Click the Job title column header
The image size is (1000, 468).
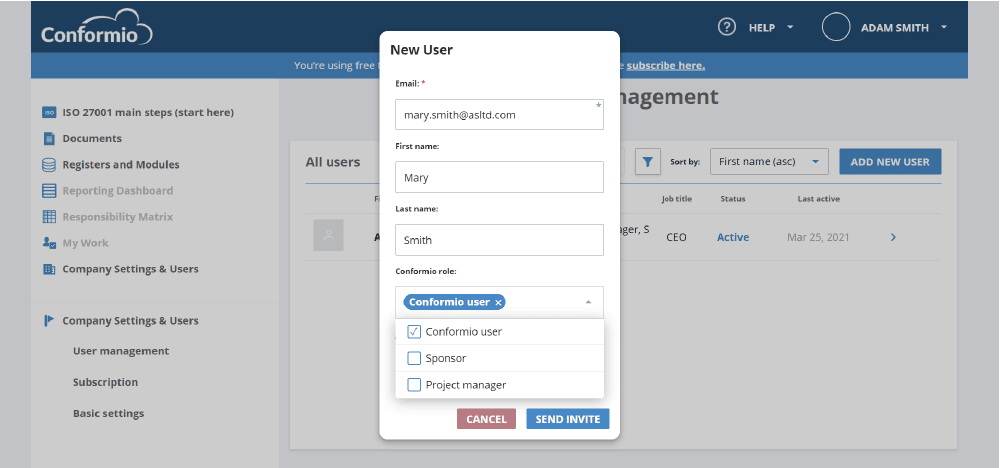[677, 199]
